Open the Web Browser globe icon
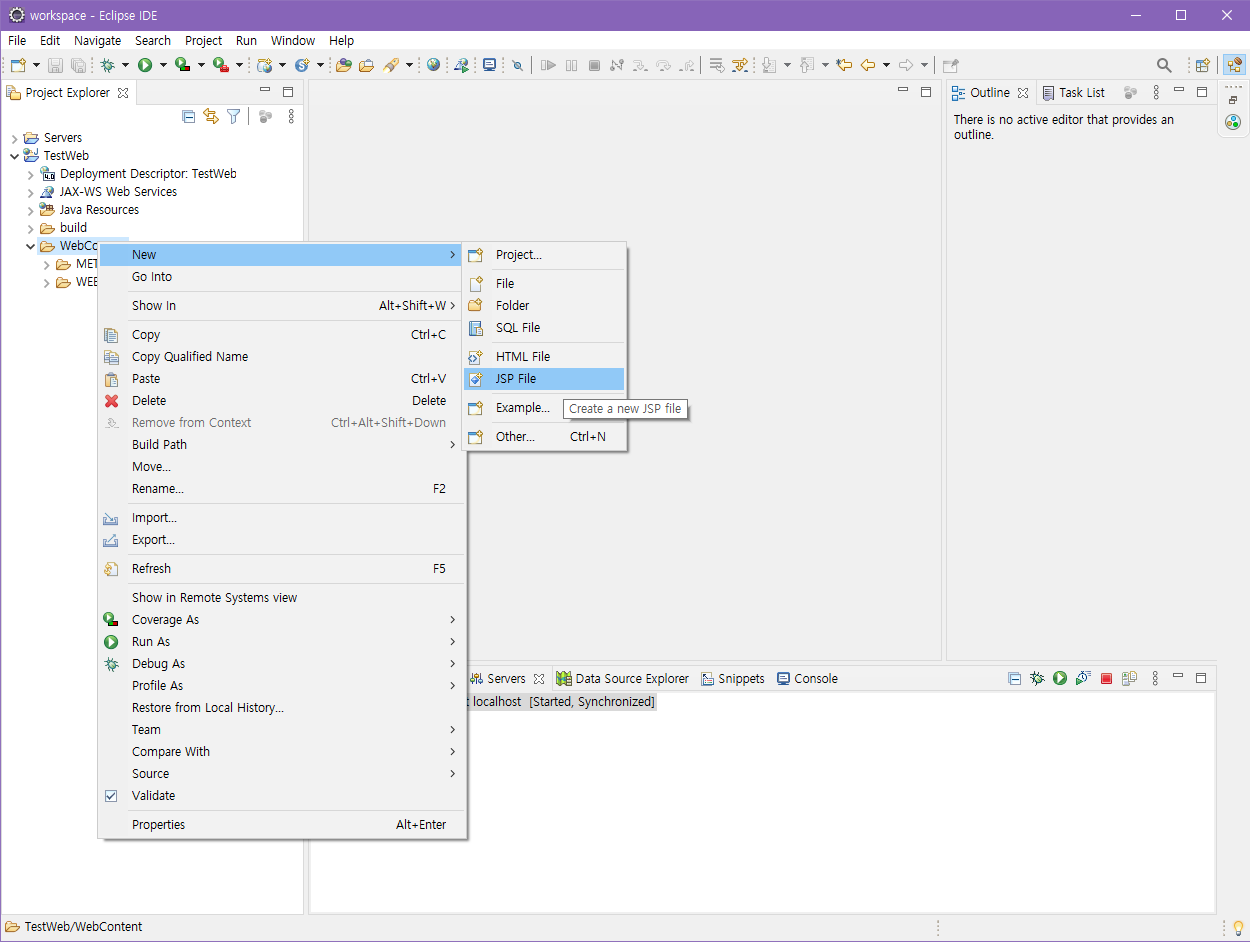Viewport: 1250px width, 942px height. [433, 65]
